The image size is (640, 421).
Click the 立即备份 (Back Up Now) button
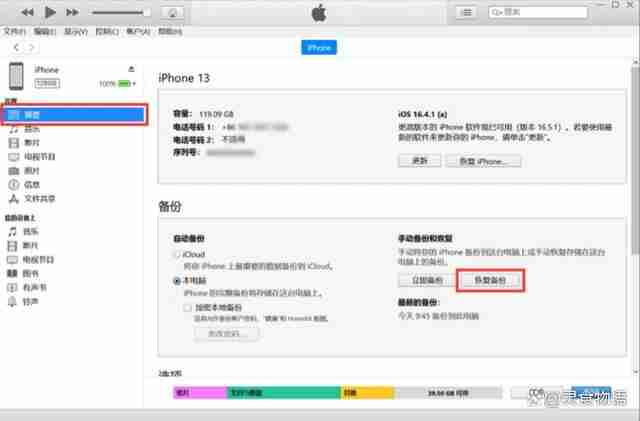427,280
